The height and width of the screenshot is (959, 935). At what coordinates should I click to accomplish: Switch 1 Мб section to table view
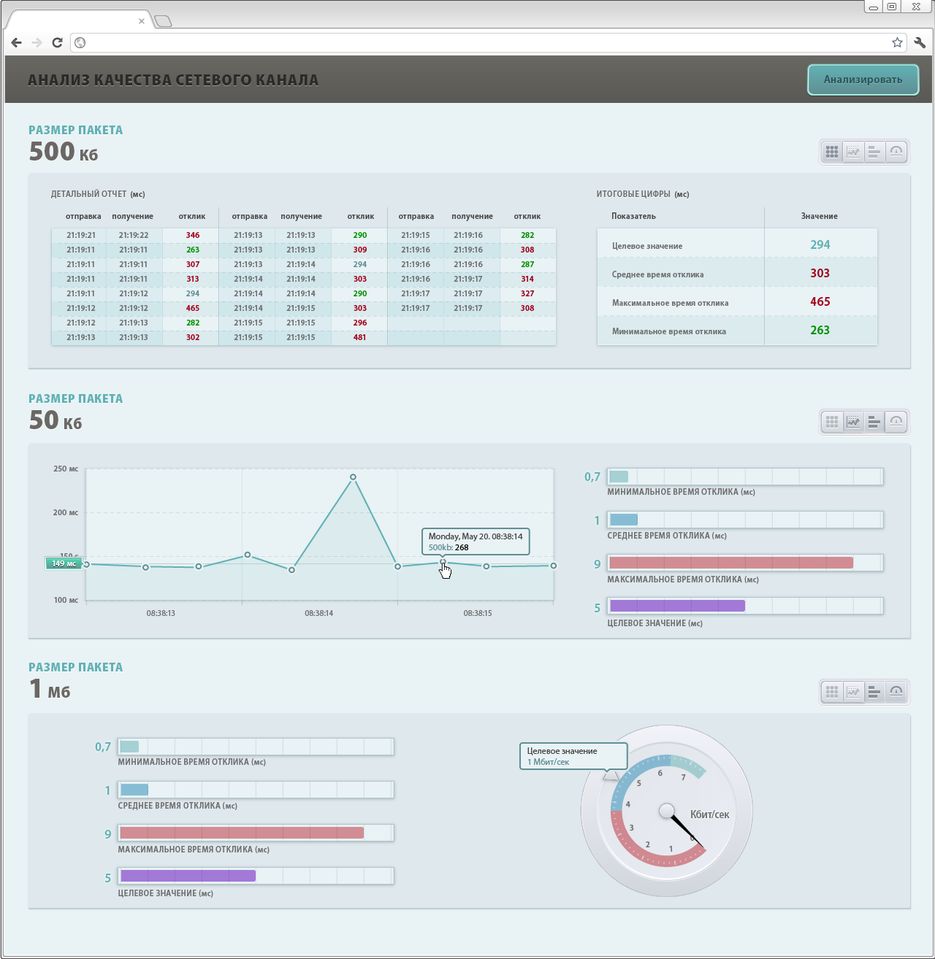point(832,692)
